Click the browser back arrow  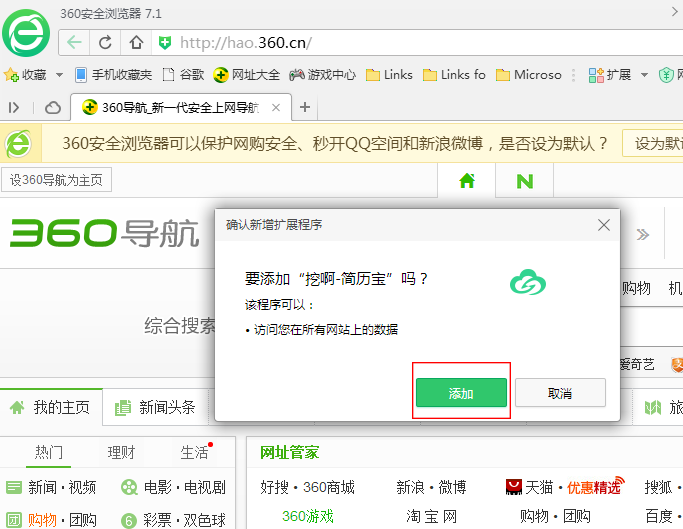74,42
